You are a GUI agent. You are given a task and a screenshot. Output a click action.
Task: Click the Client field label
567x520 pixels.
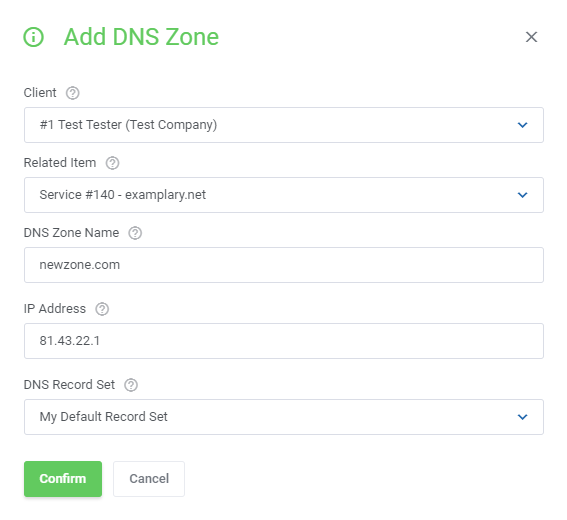pyautogui.click(x=40, y=93)
